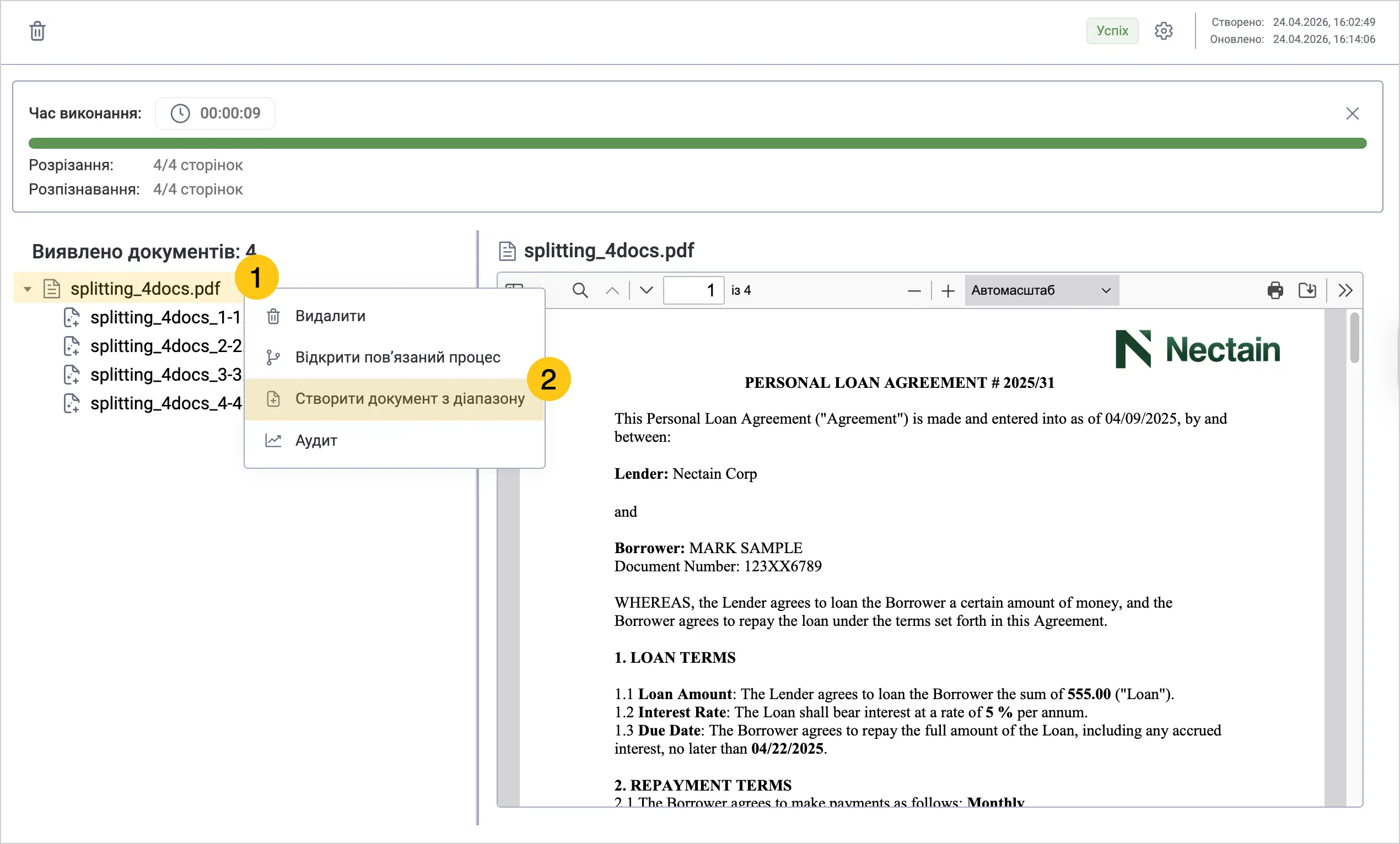Viewport: 1400px width, 844px height.
Task: Click the Розрізання 4/4 сторінок value
Action: (198, 165)
